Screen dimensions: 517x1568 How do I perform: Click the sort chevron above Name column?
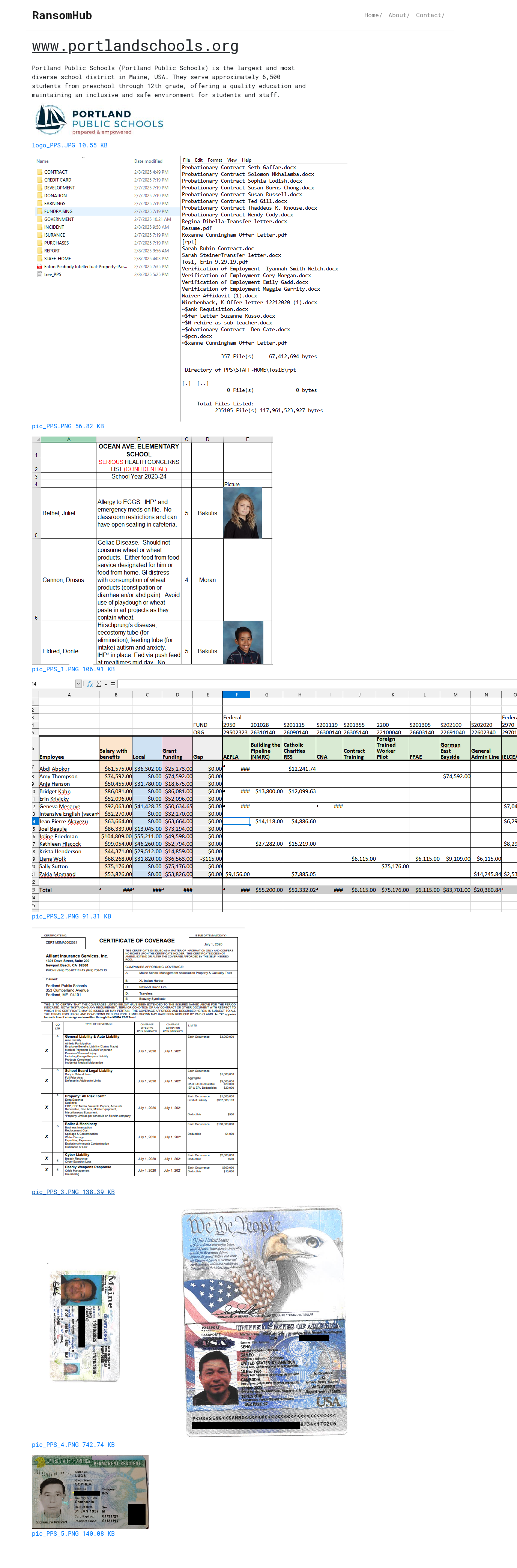(x=83, y=157)
